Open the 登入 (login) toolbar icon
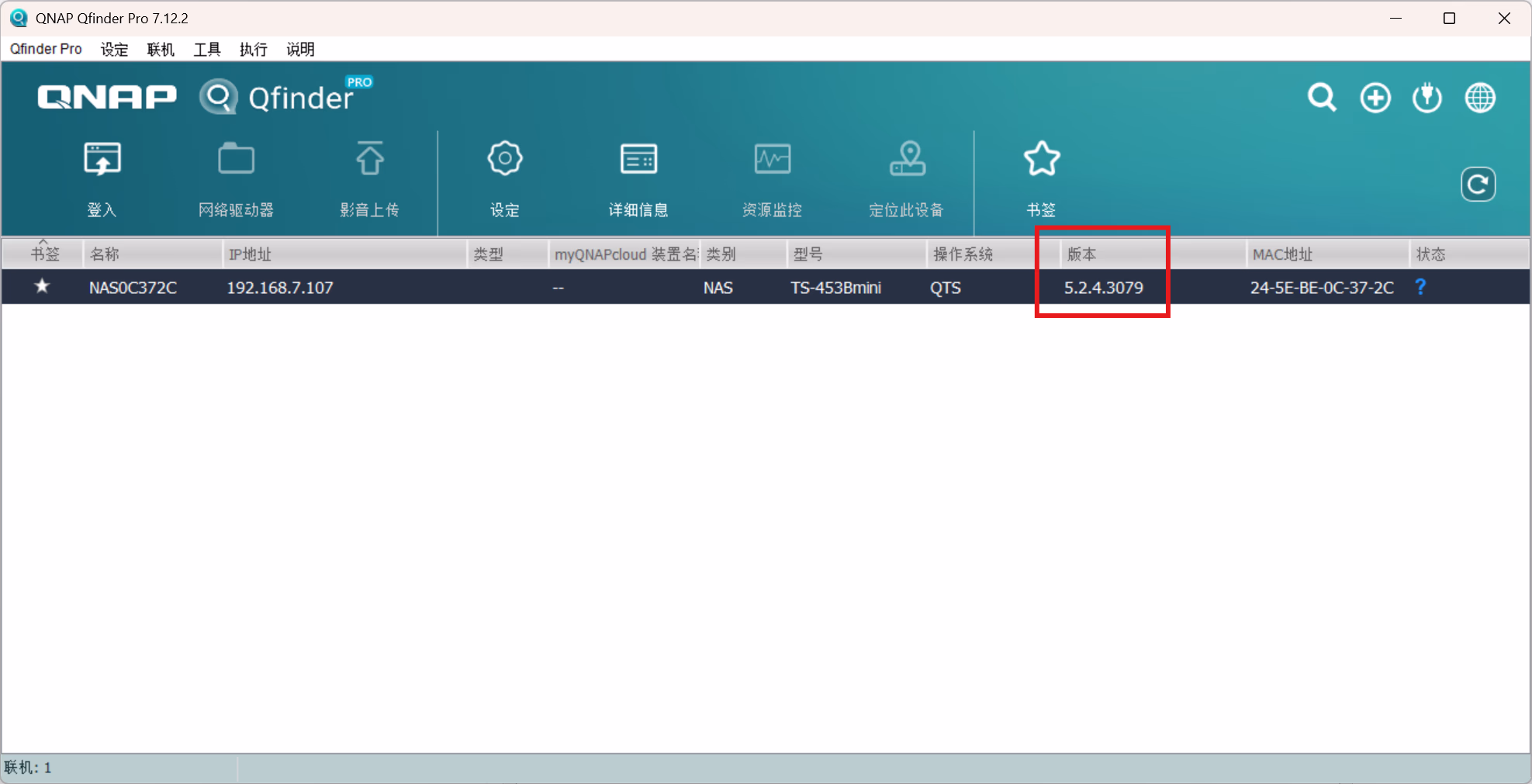The image size is (1532, 784). pyautogui.click(x=102, y=180)
